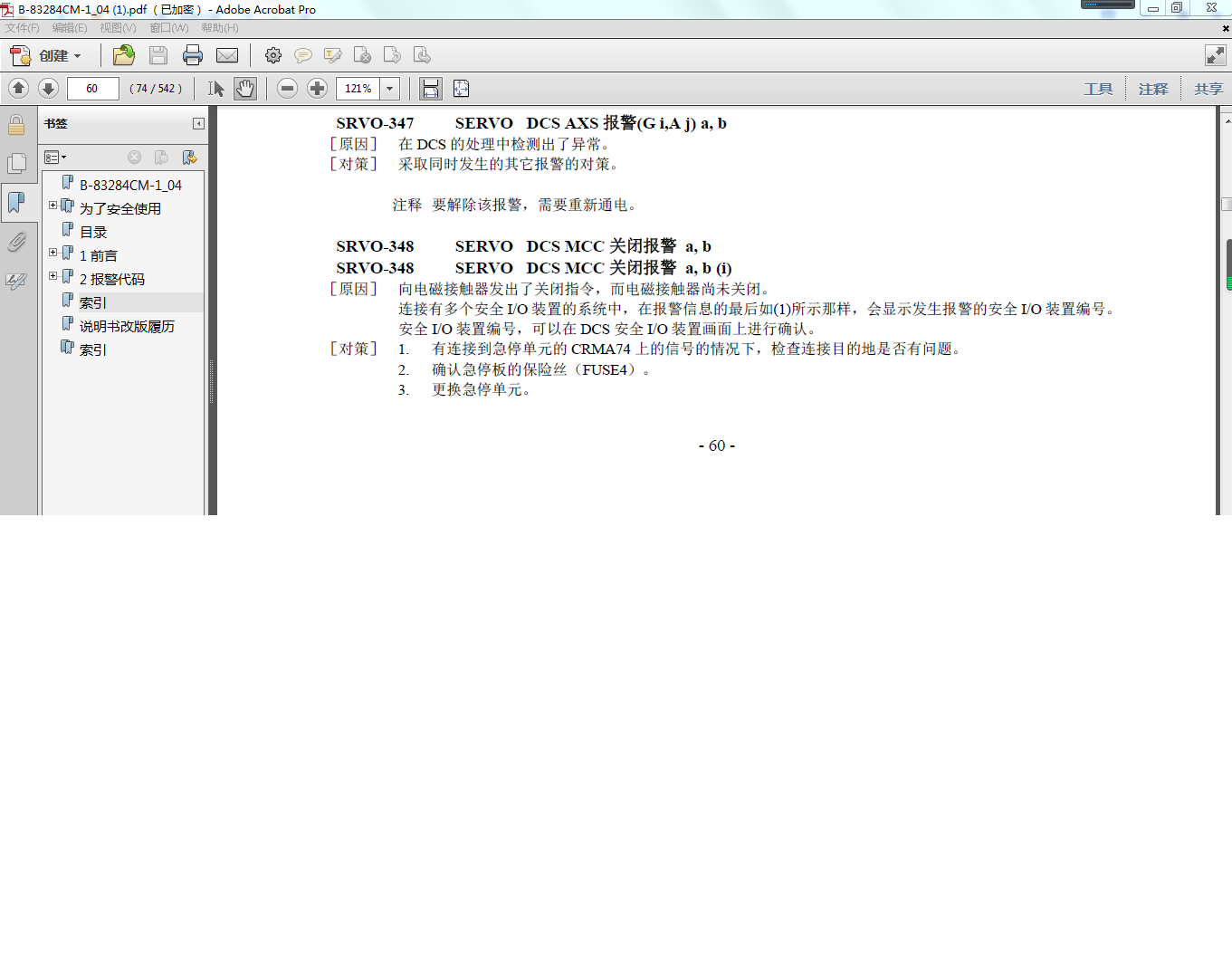Select the Hand pan tool

point(245,89)
